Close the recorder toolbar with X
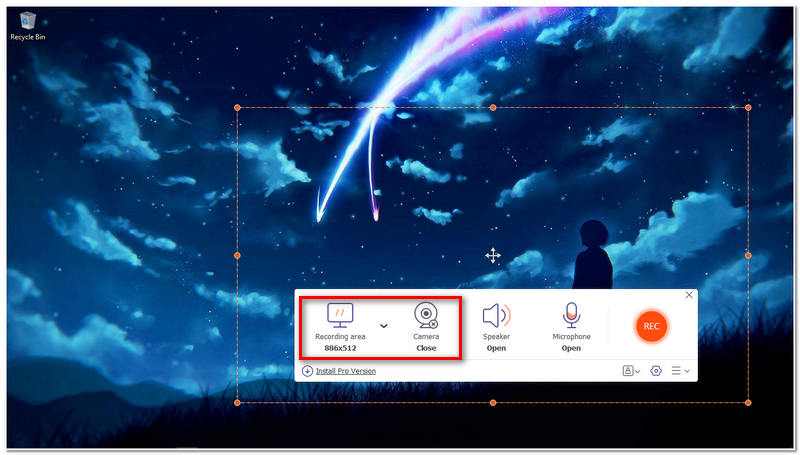This screenshot has width=800, height=455. pos(689,295)
